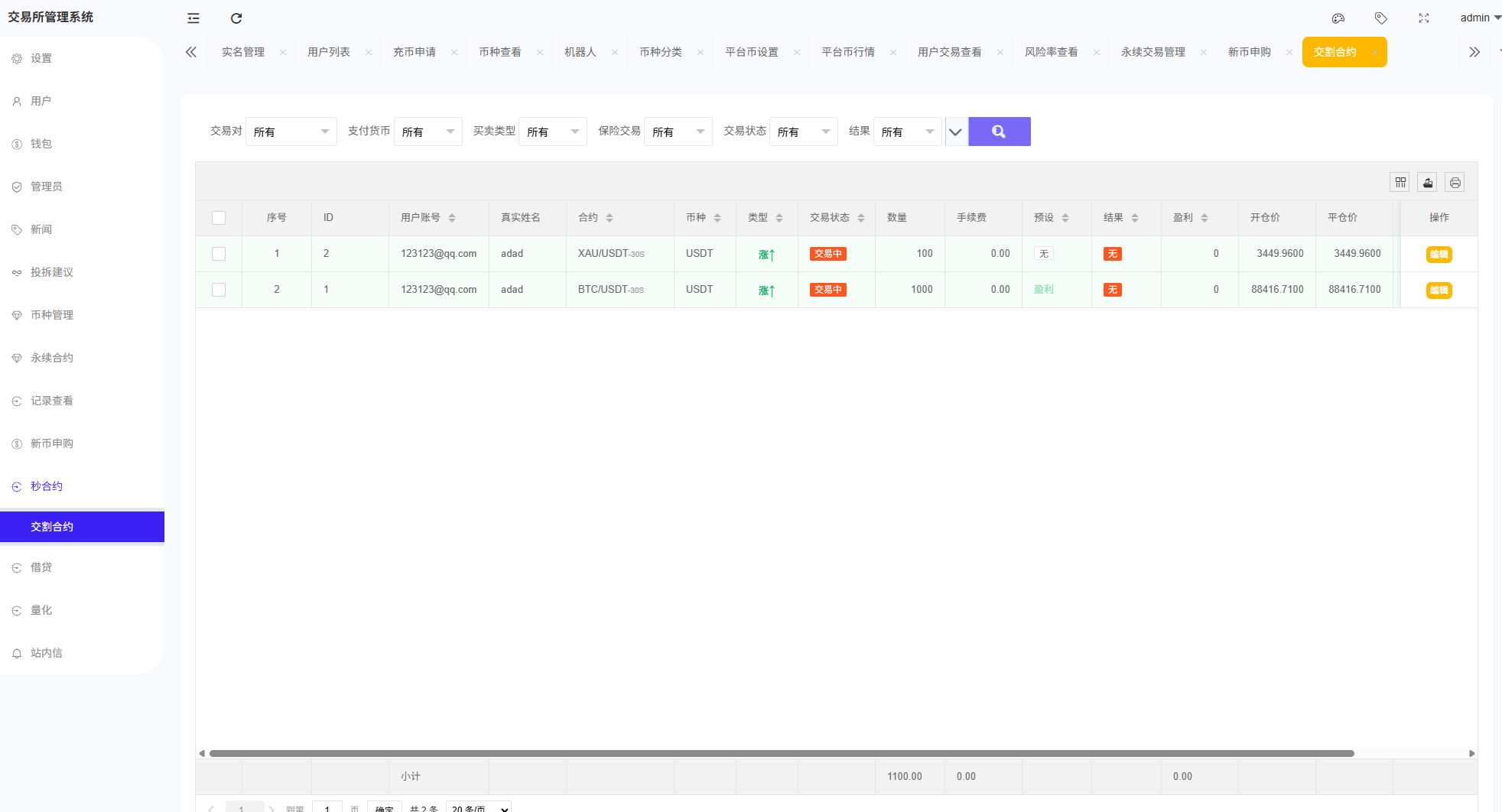Image resolution: width=1502 pixels, height=812 pixels.
Task: Open the 交易对 dropdown
Action: coord(291,132)
